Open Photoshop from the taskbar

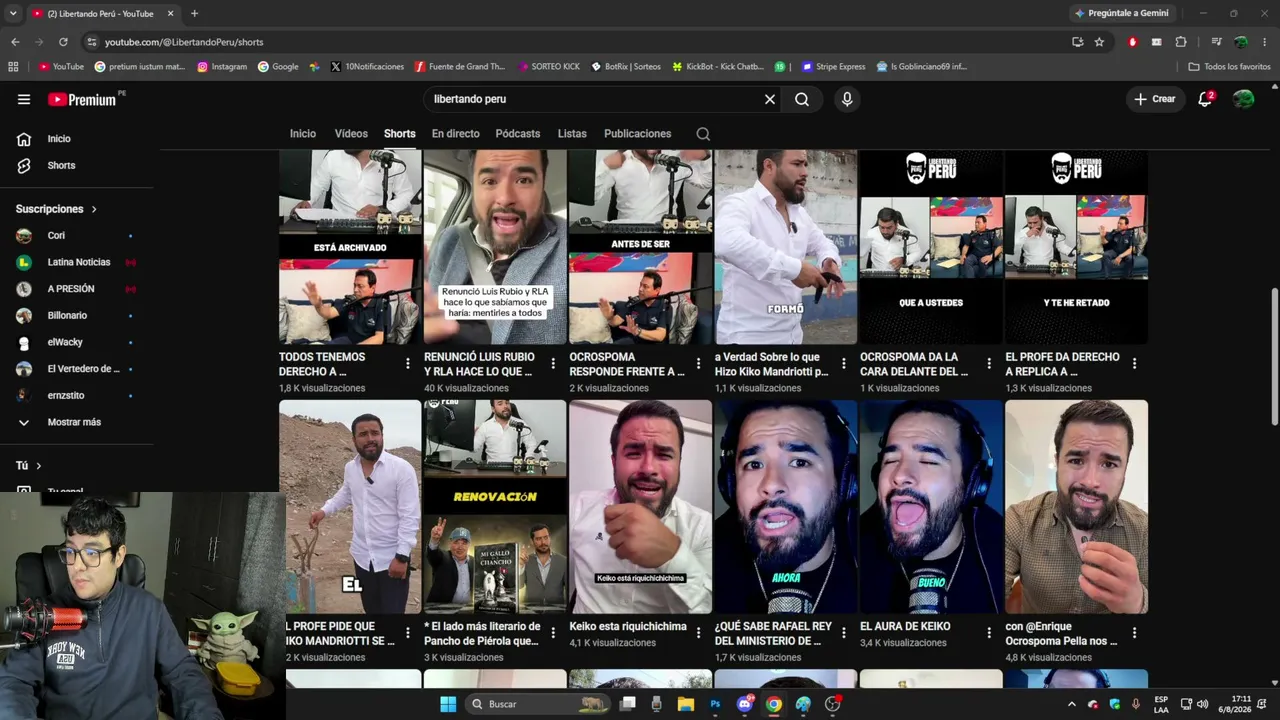715,704
